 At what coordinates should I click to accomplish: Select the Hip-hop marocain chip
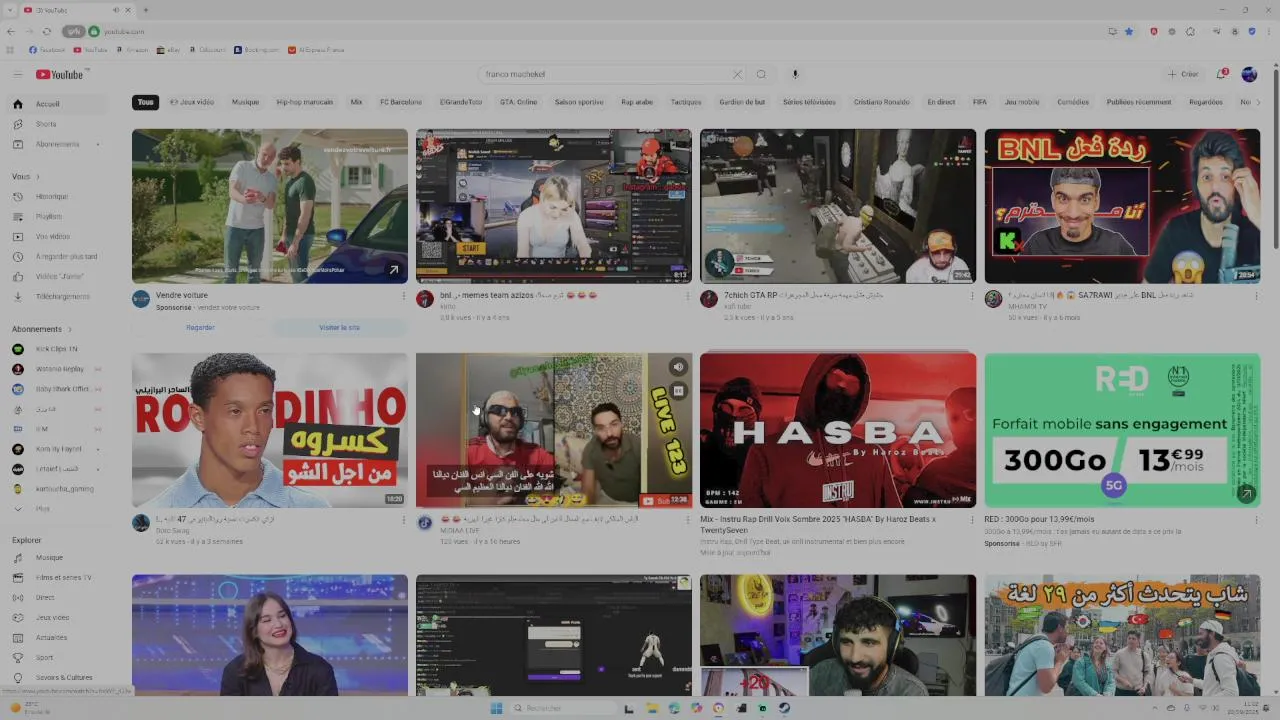click(305, 102)
